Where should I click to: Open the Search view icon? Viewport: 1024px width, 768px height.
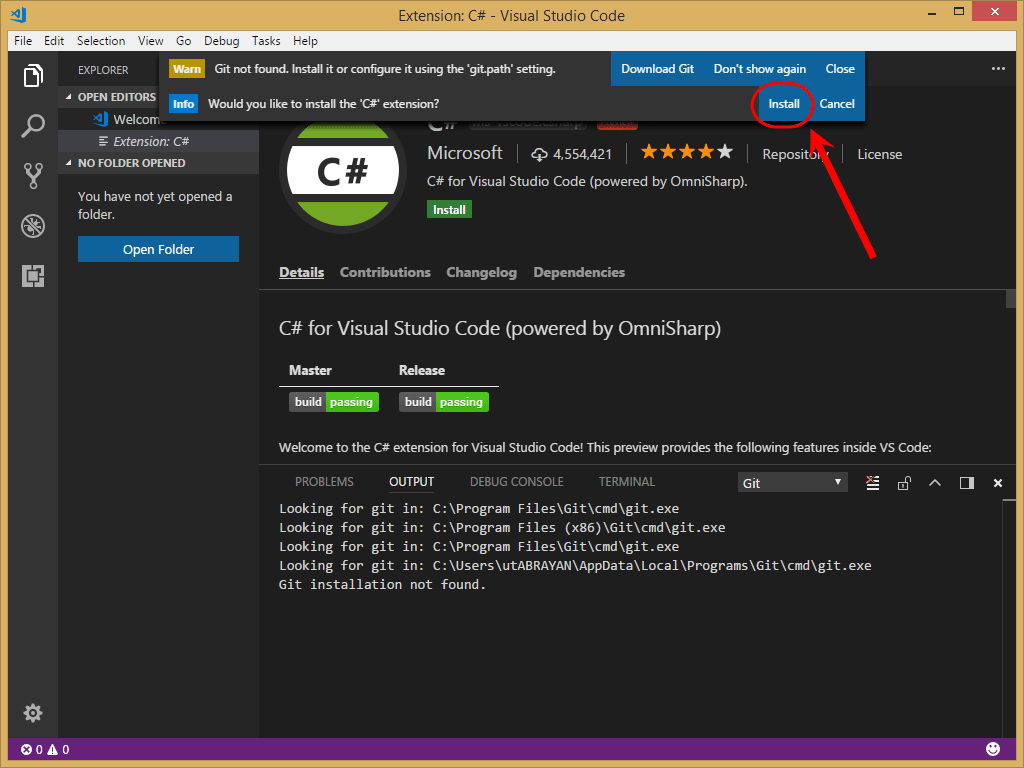[x=33, y=125]
